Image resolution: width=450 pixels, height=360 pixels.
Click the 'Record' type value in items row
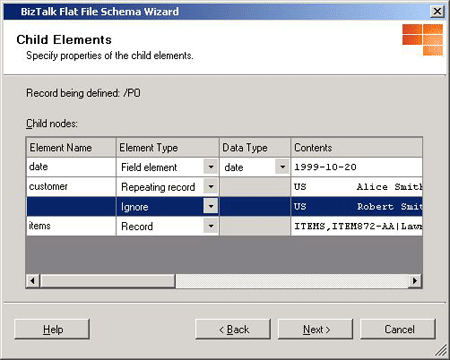137,226
